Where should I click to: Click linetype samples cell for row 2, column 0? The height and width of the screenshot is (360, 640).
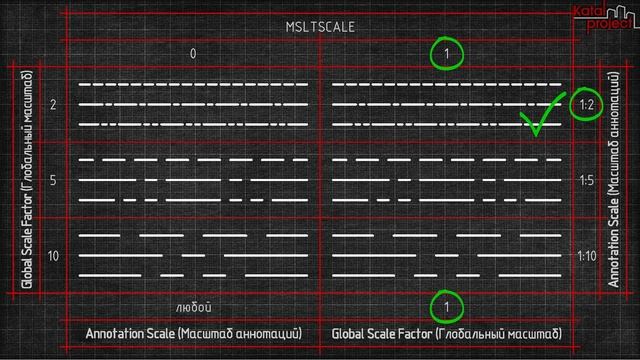[193, 104]
